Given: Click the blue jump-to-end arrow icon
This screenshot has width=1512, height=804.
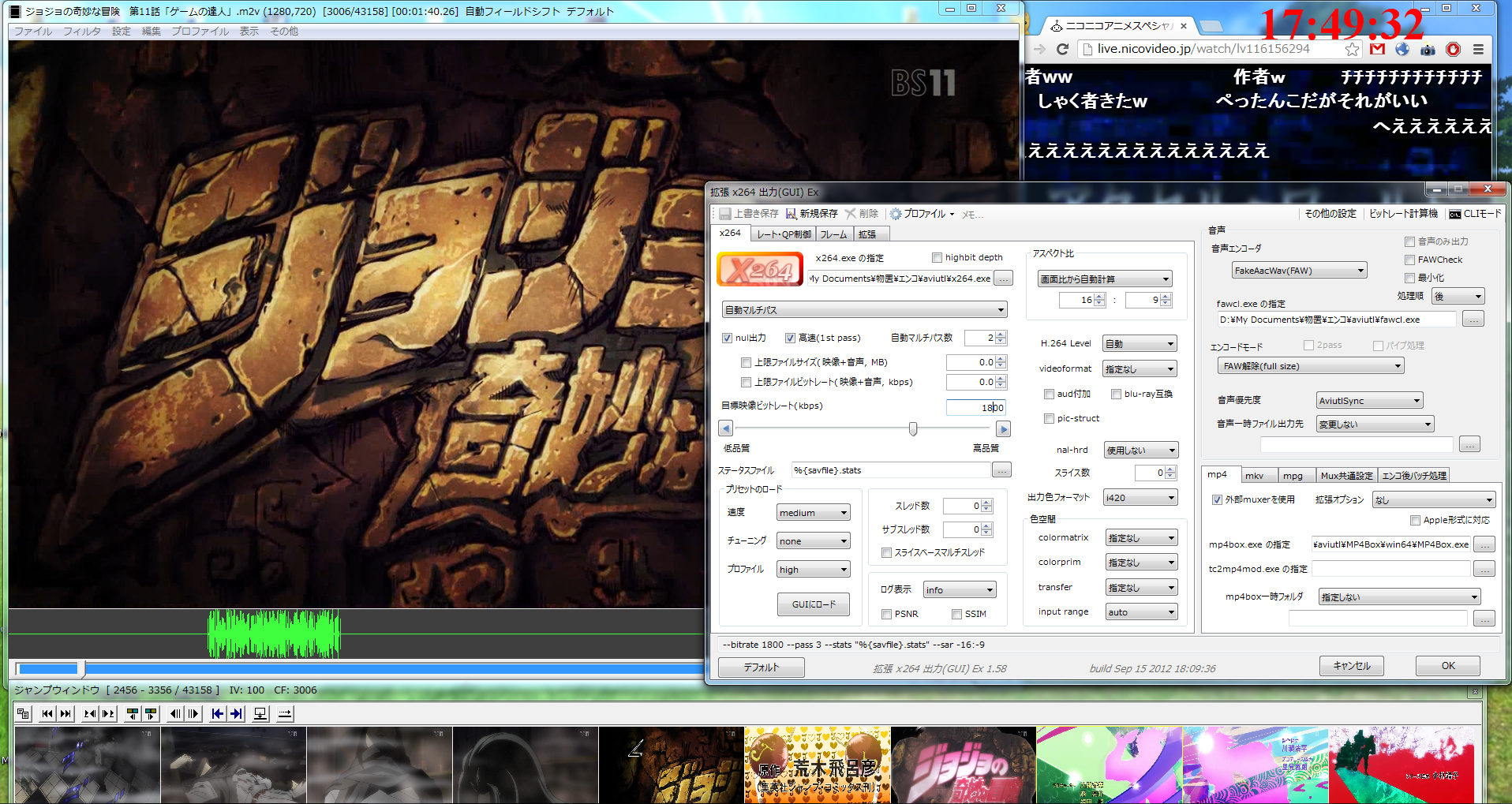Looking at the screenshot, I should 236,714.
